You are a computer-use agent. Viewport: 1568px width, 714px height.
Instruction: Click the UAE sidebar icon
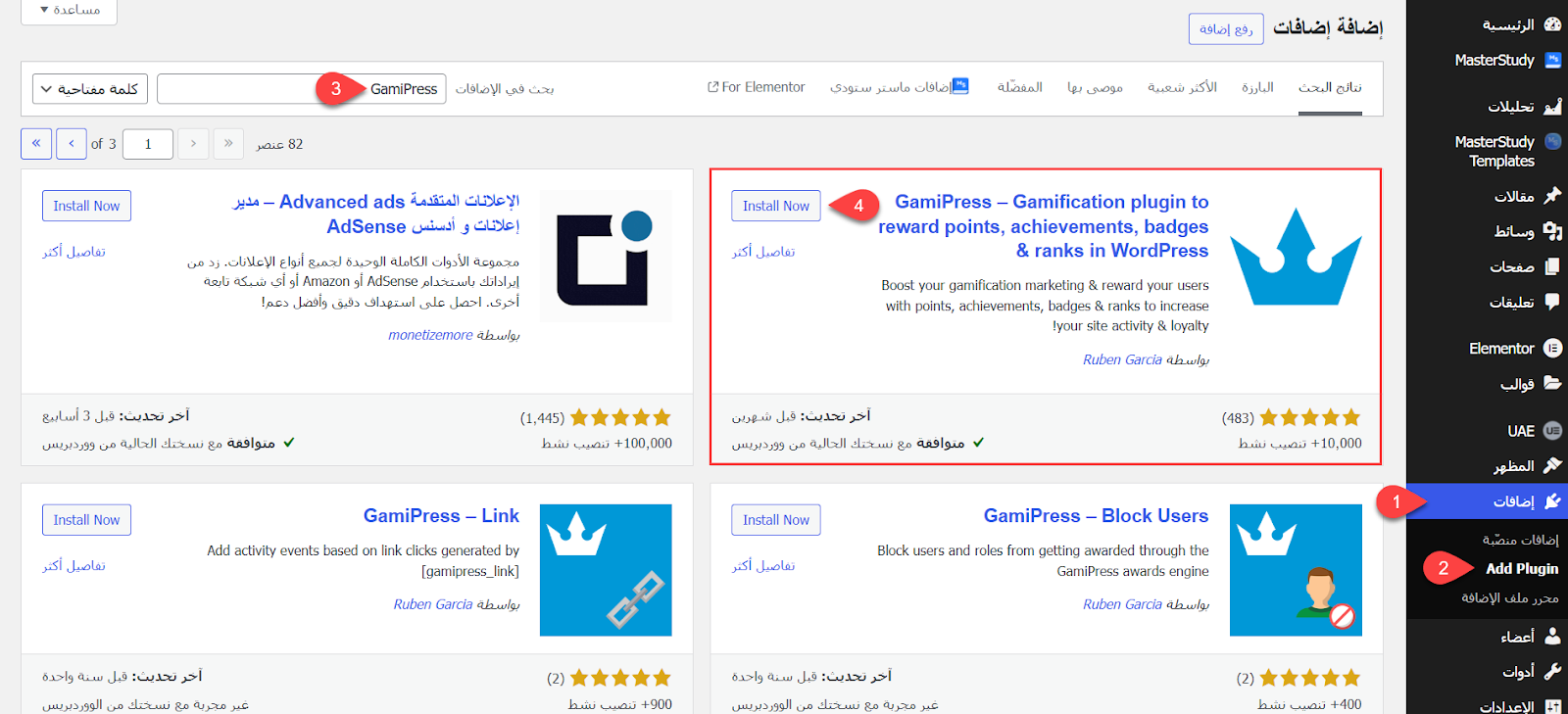(1552, 430)
